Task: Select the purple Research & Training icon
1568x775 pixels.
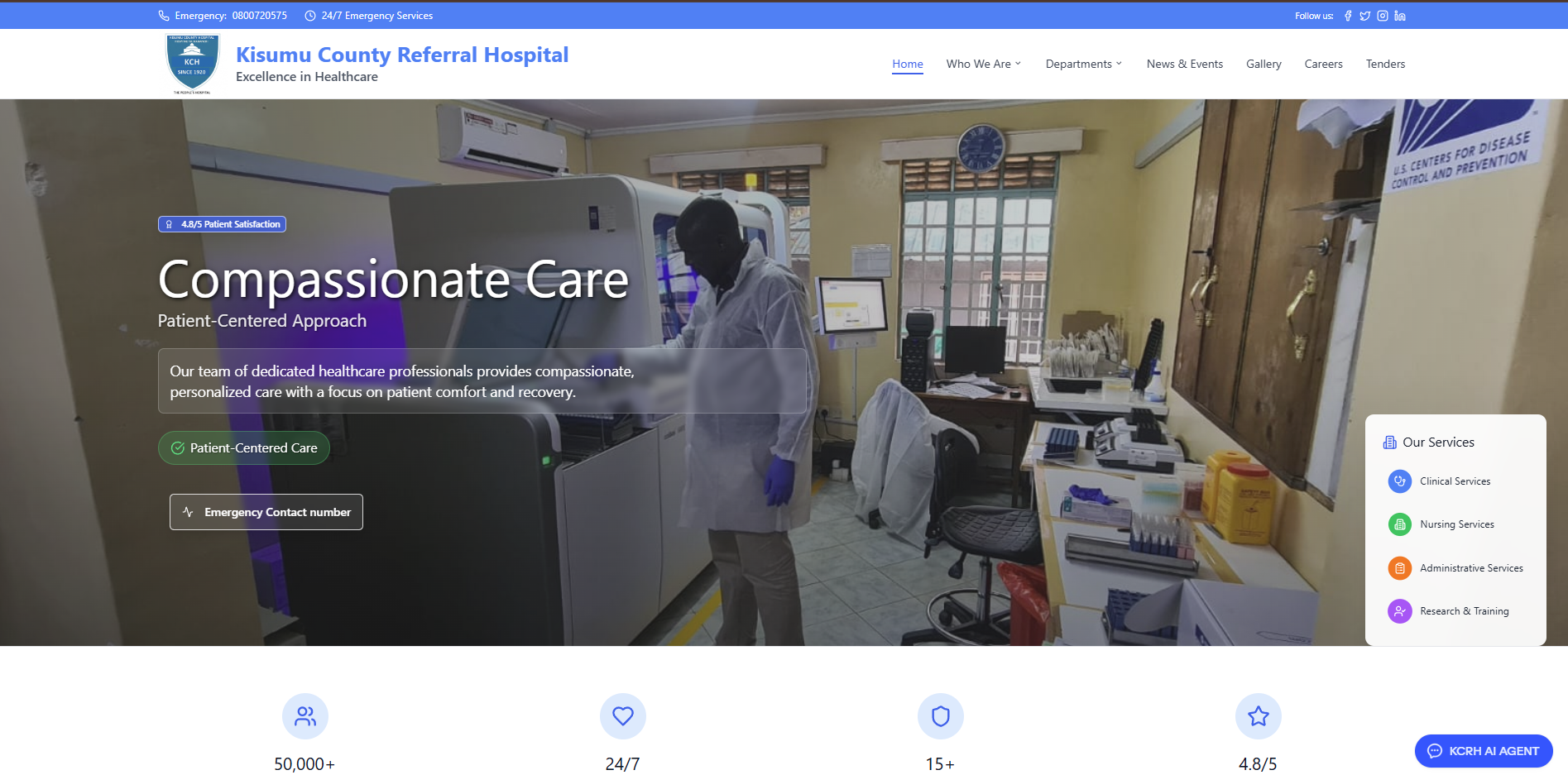Action: click(1399, 610)
